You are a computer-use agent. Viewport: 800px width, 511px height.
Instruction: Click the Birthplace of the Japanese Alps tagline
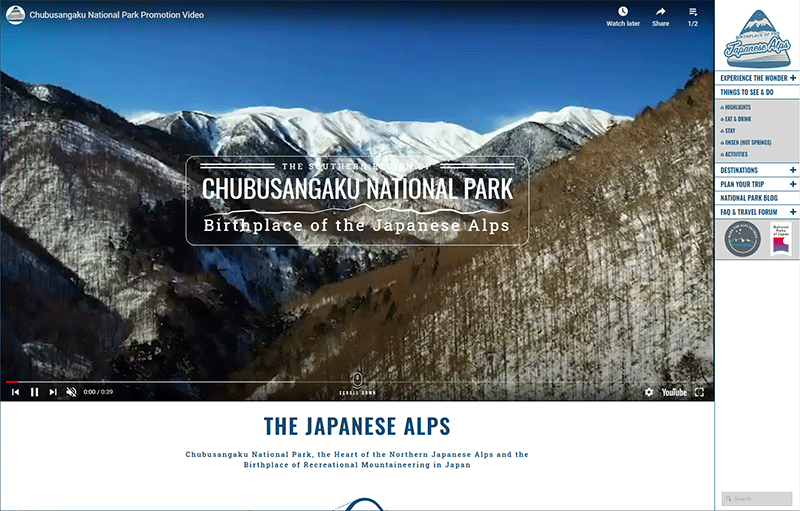357,225
